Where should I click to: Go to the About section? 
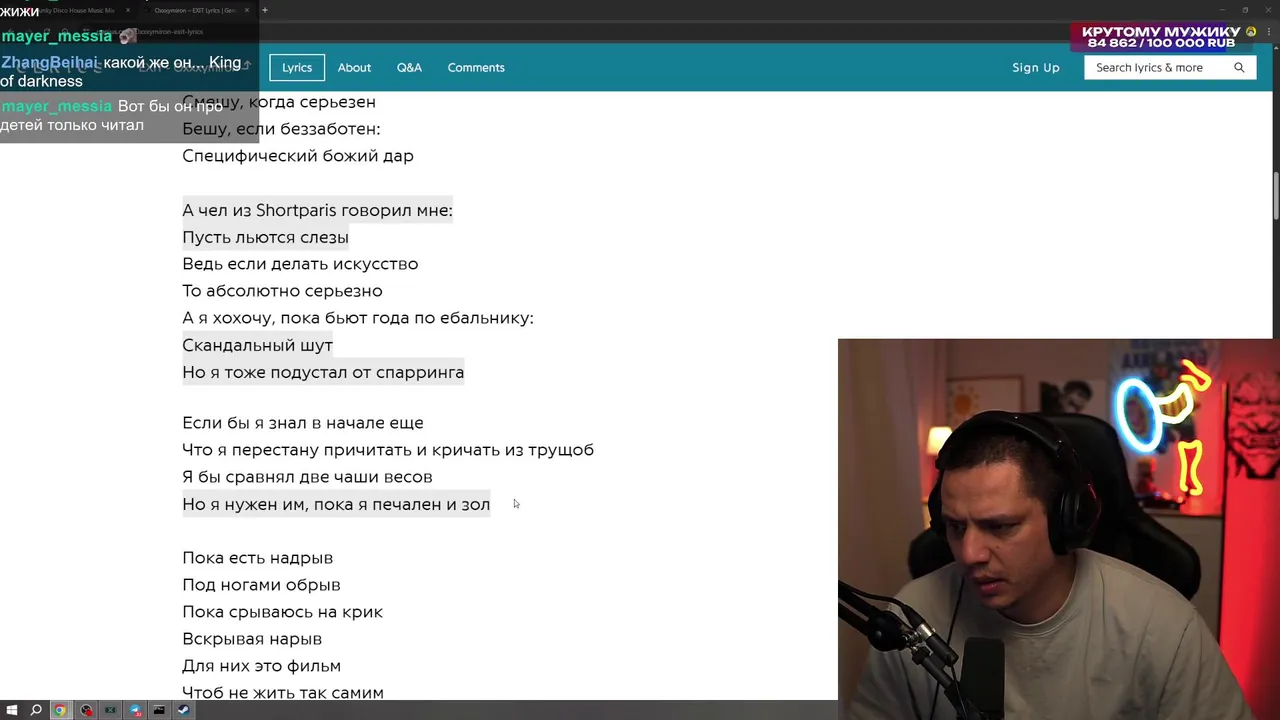pos(354,68)
